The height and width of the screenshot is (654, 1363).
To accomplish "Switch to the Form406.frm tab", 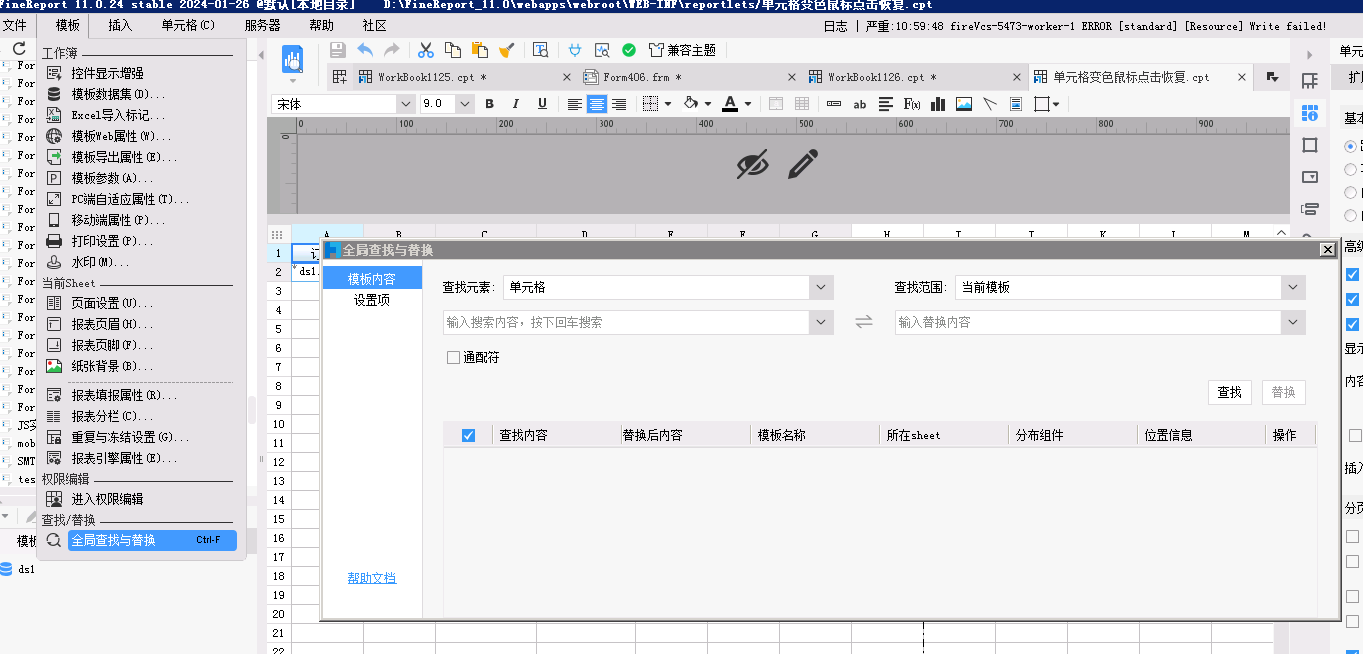I will 642,77.
